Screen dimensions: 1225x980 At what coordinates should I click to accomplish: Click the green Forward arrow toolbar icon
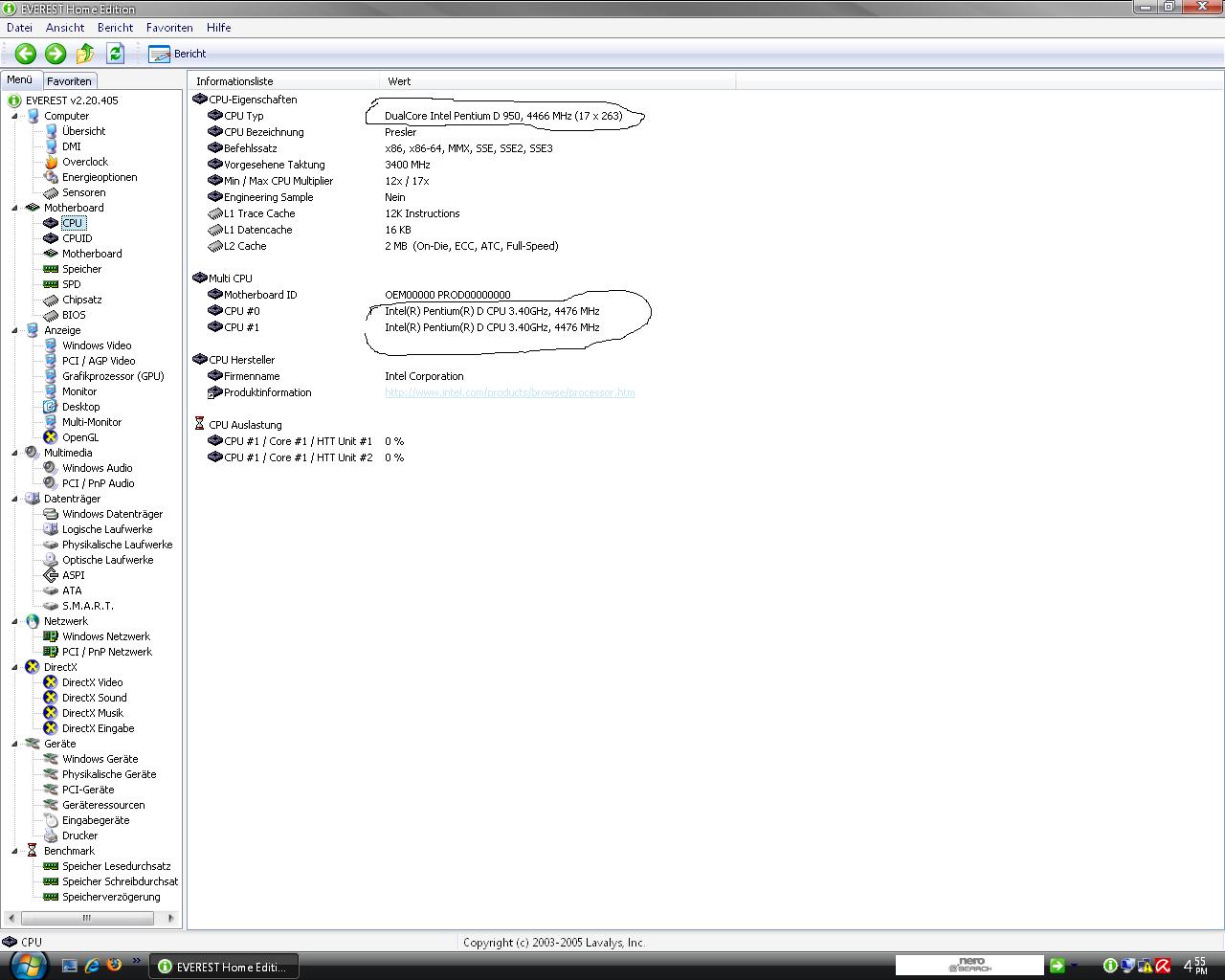56,54
